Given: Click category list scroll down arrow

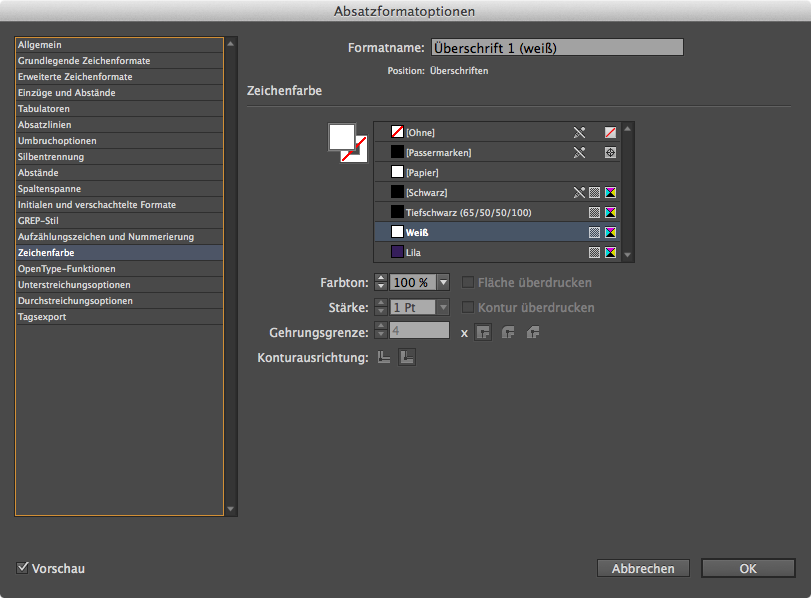Looking at the screenshot, I should click(x=231, y=509).
